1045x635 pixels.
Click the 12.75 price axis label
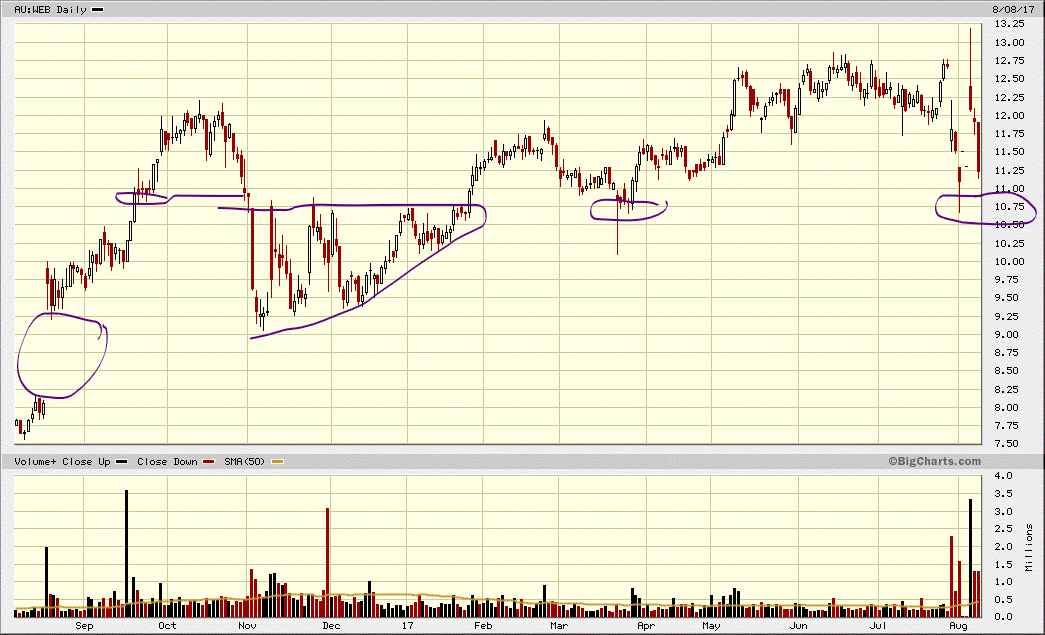[x=1009, y=60]
